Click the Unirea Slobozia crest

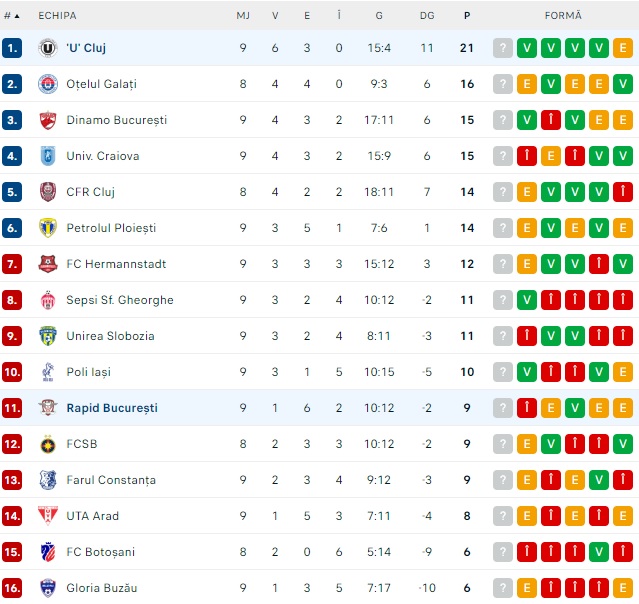[48, 336]
